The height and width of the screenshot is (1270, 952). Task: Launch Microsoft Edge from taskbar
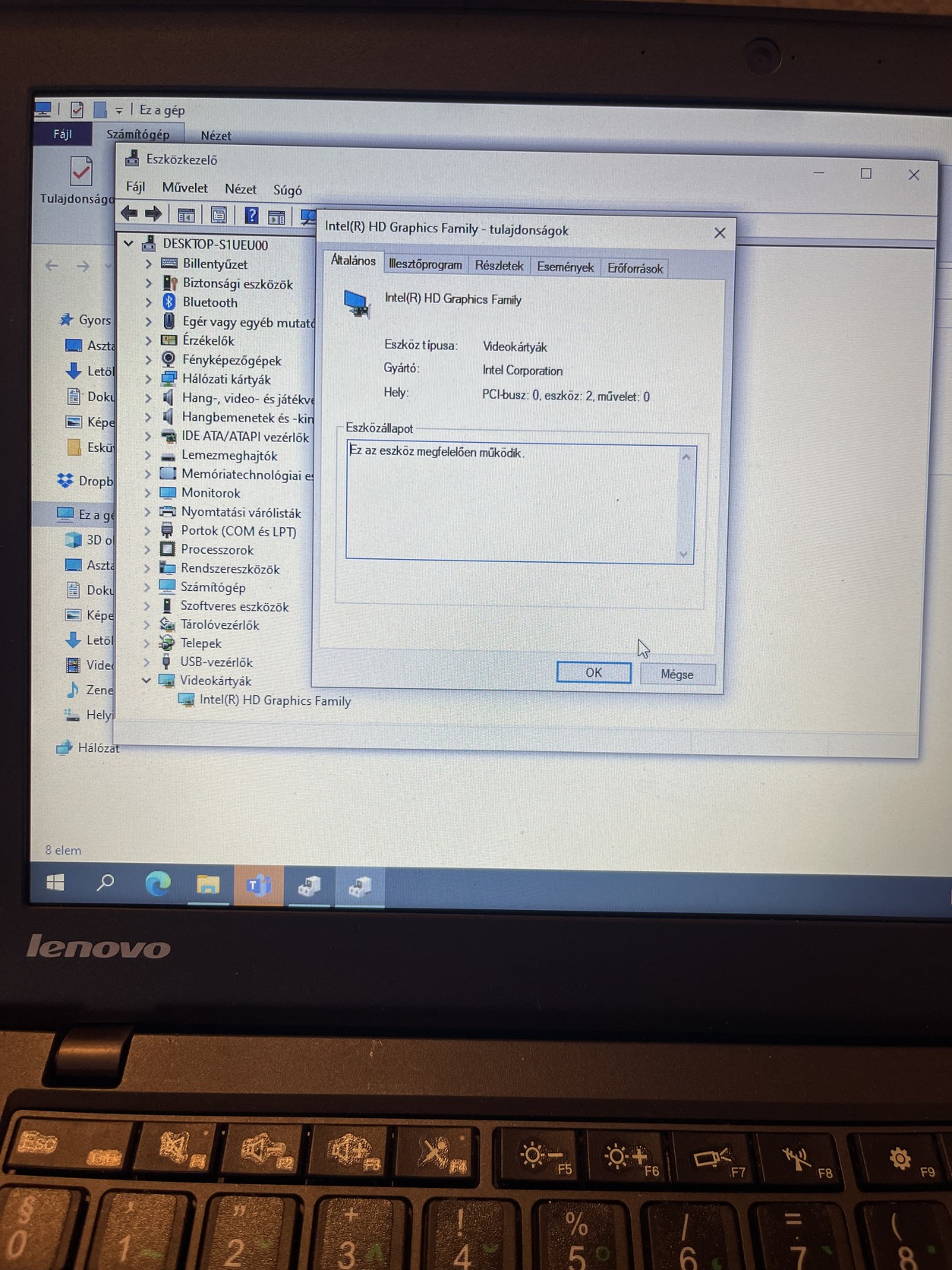[x=158, y=883]
